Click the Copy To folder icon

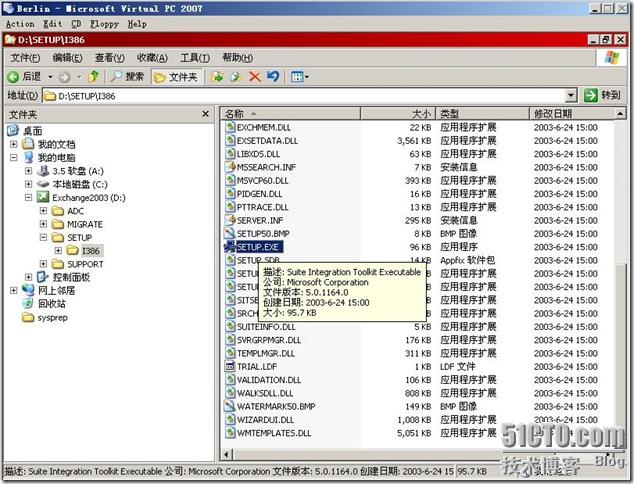[x=236, y=76]
